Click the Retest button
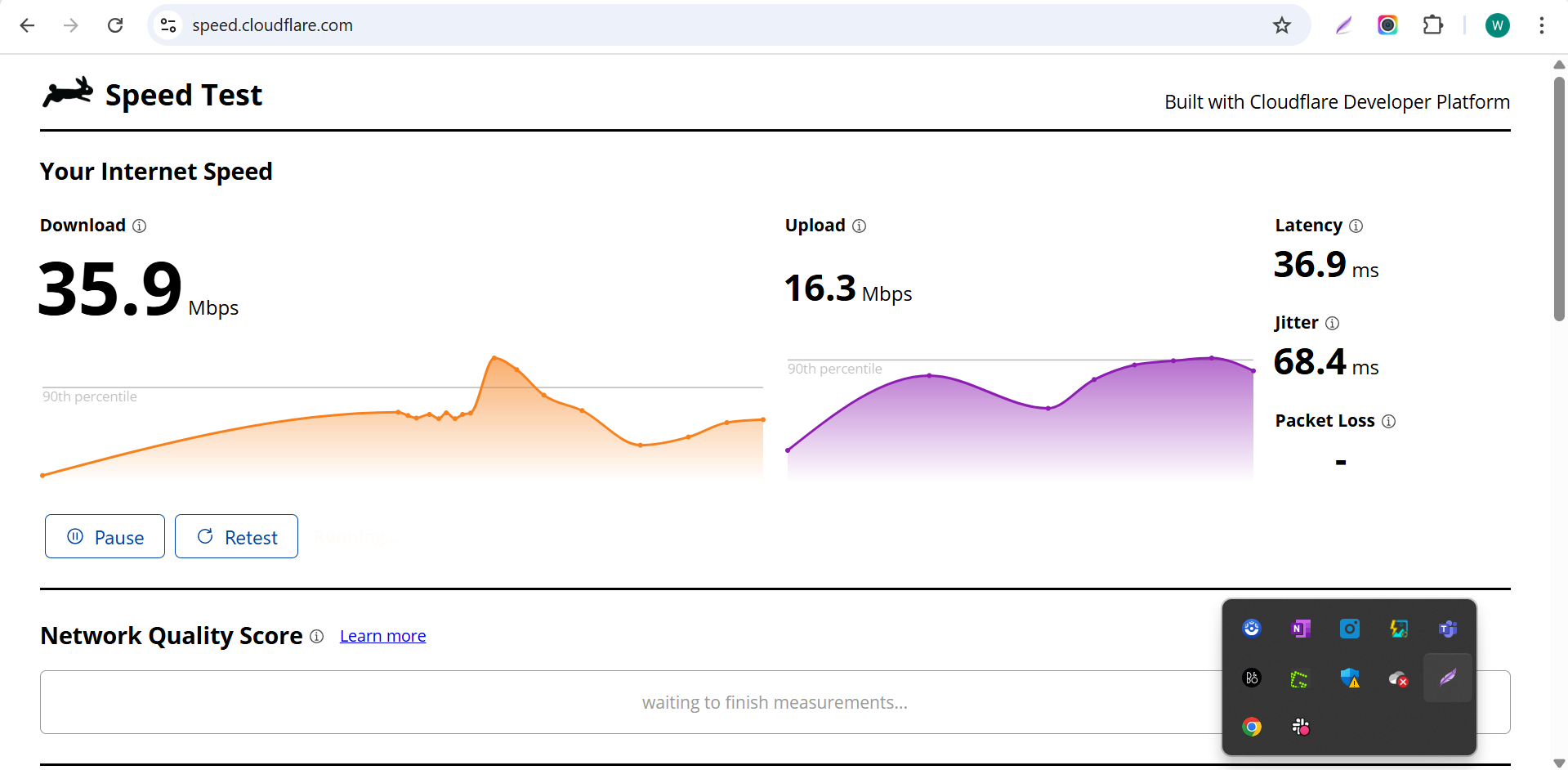The image size is (1568, 770). click(236, 537)
